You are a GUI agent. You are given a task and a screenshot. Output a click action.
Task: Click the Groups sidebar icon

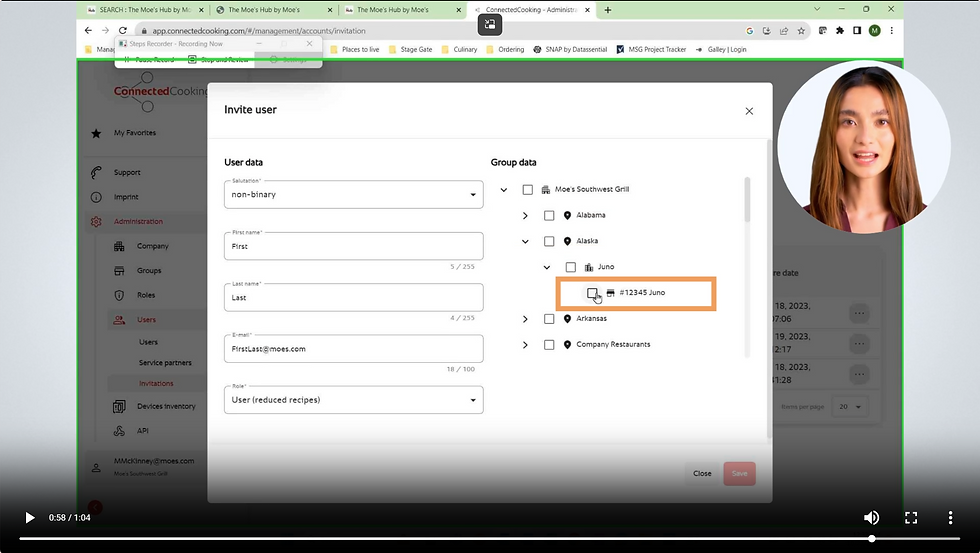119,271
